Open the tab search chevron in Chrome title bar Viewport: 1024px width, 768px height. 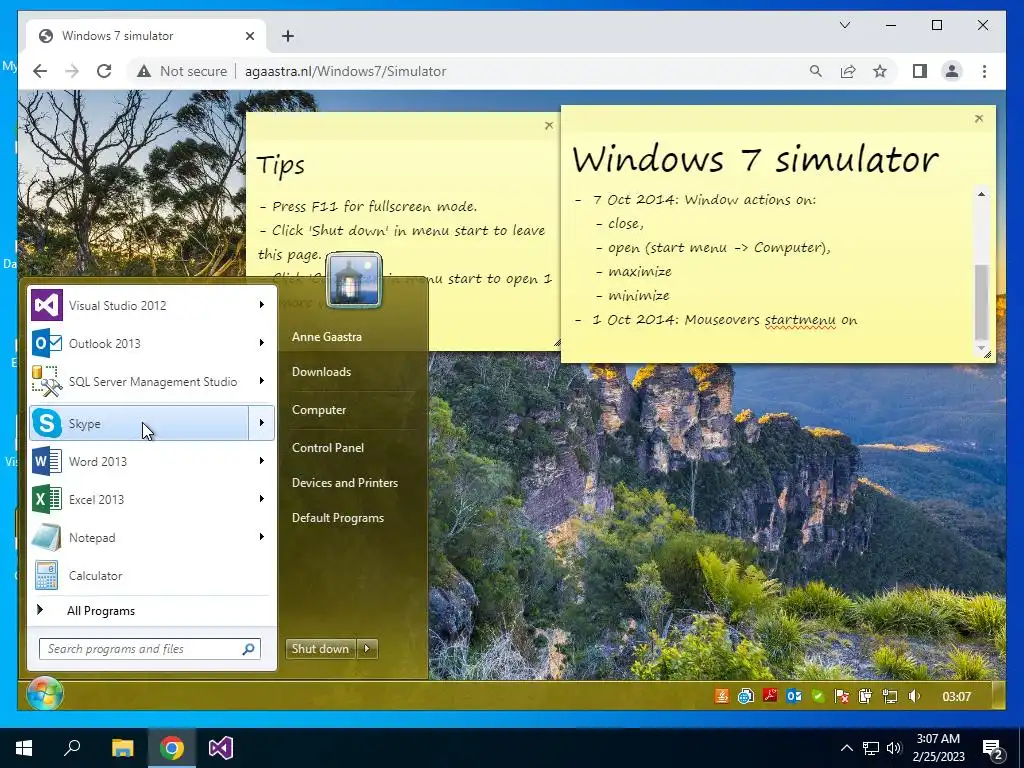pyautogui.click(x=844, y=25)
